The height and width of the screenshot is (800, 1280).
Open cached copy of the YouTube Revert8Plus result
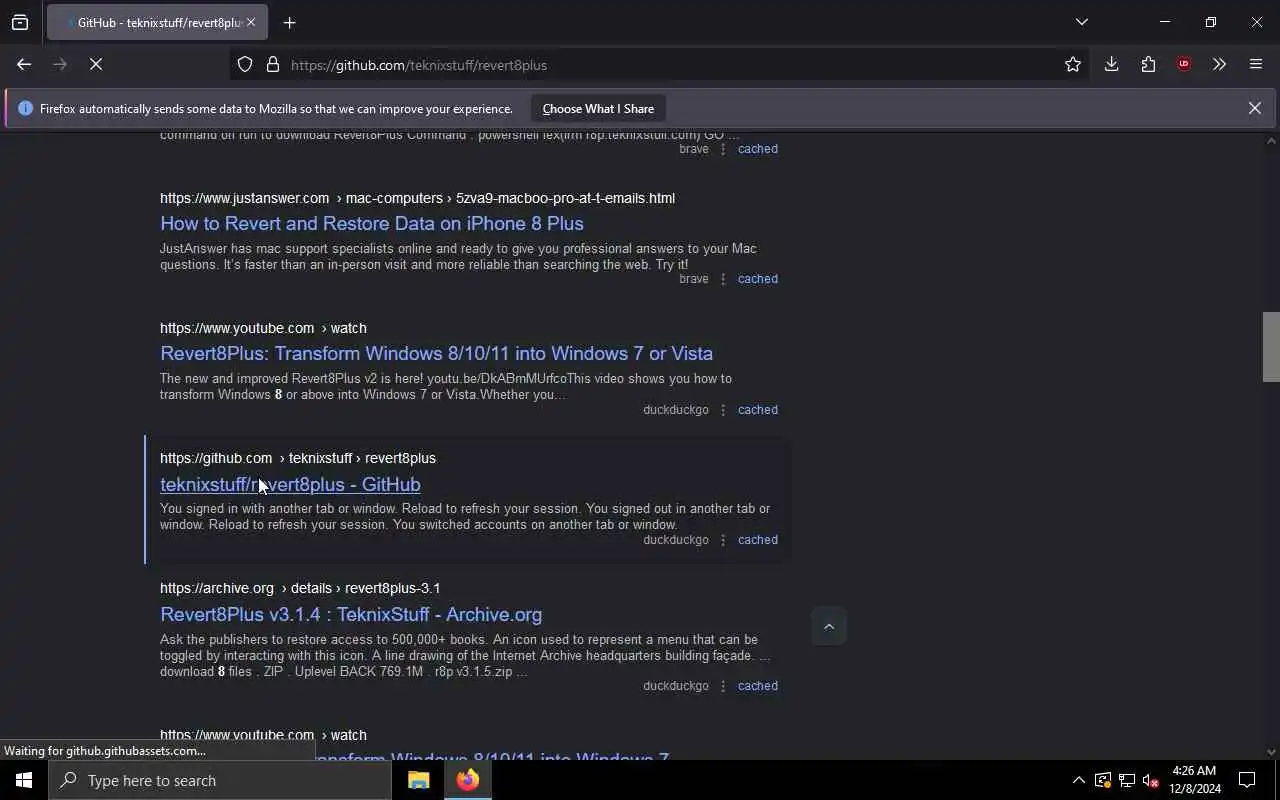coord(758,410)
